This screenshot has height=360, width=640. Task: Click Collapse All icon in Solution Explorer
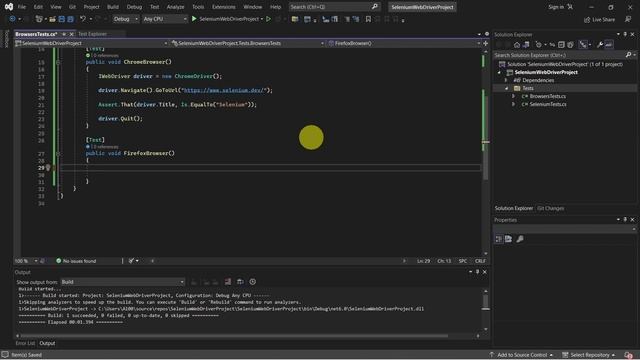tap(561, 45)
